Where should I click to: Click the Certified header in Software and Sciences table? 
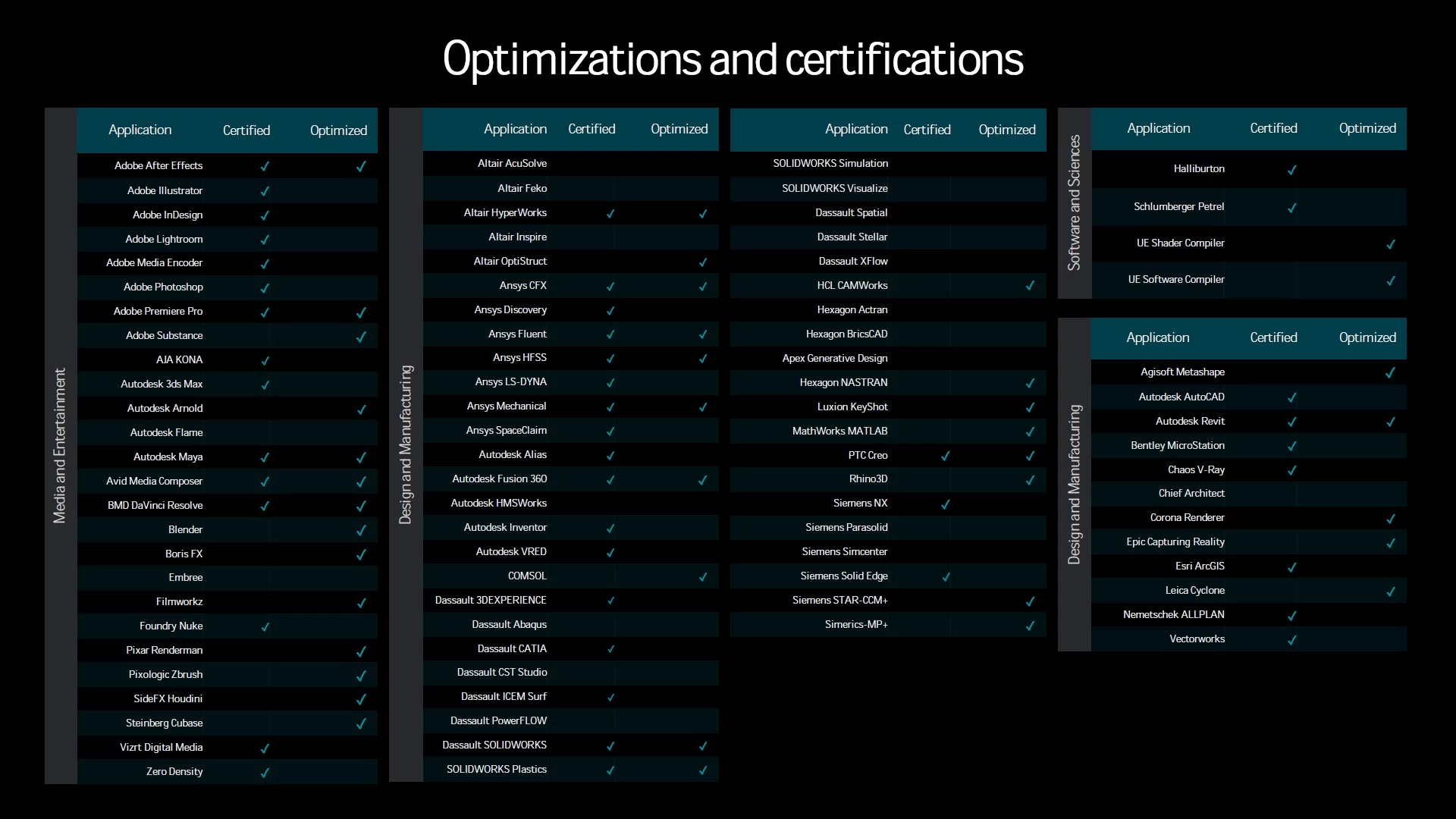click(1273, 128)
